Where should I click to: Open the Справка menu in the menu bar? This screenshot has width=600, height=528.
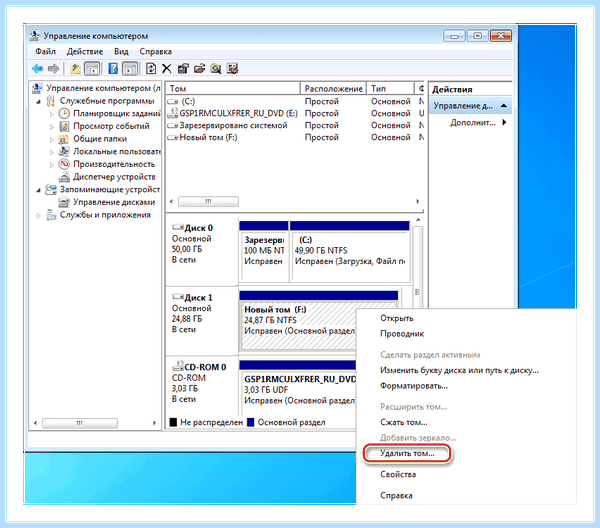(155, 52)
